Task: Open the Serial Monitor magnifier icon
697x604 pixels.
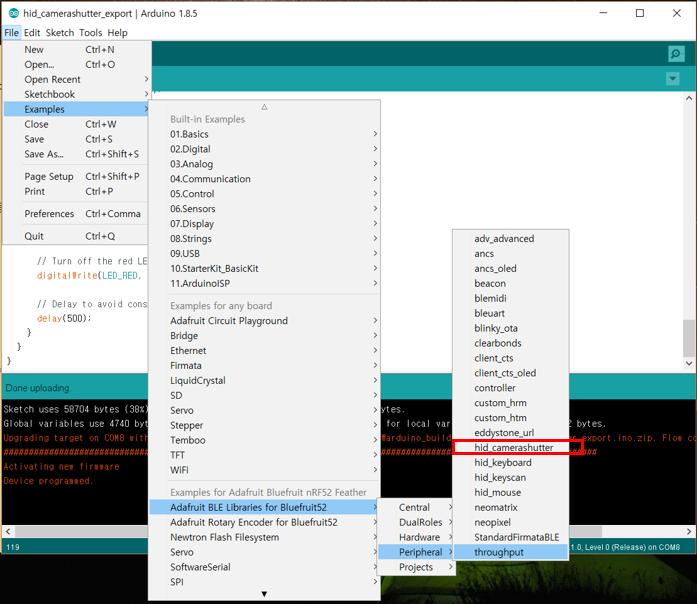Action: click(x=676, y=54)
